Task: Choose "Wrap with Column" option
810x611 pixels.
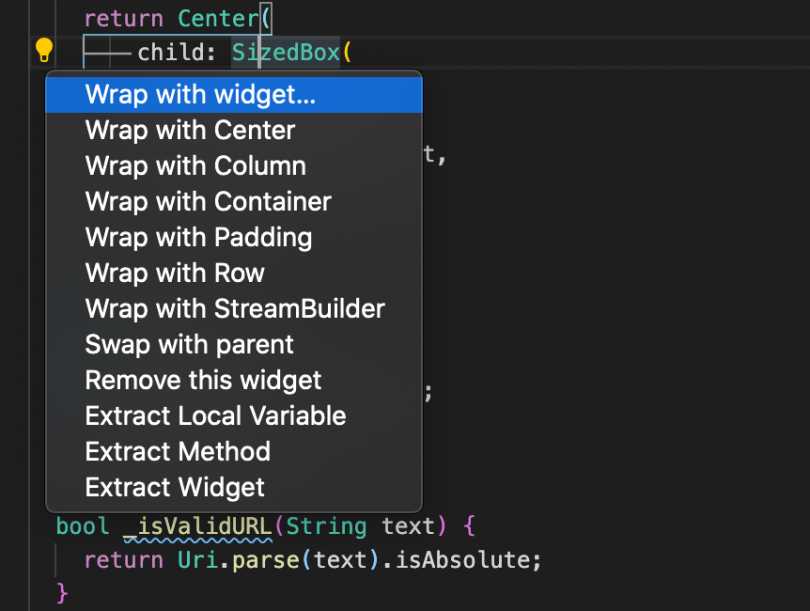Action: pyautogui.click(x=195, y=166)
